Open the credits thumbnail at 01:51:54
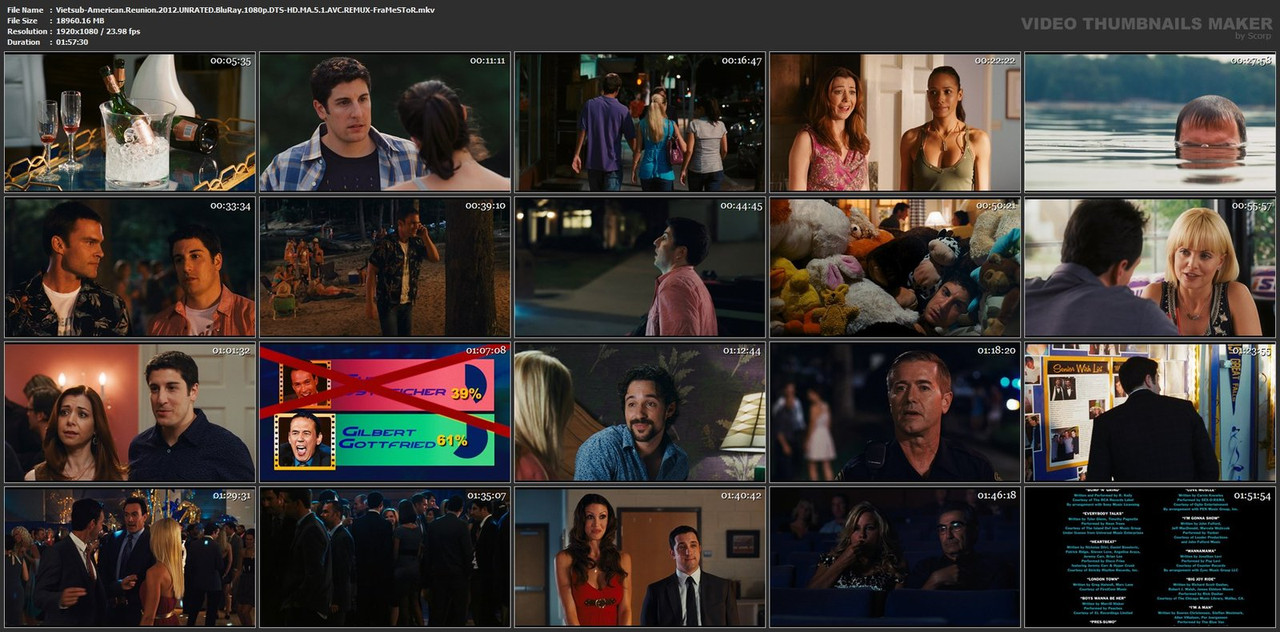 (1150, 557)
